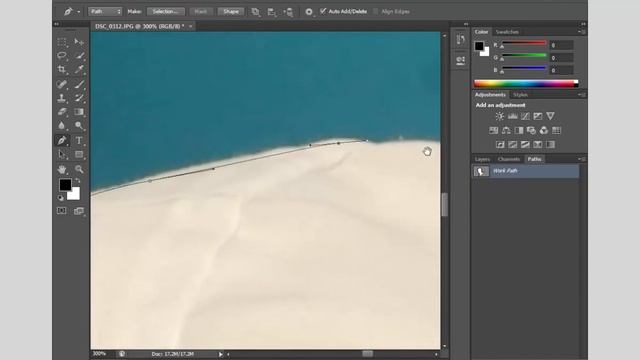Switch to the Layers tab
Viewport: 640px width, 360px height.
pos(482,159)
